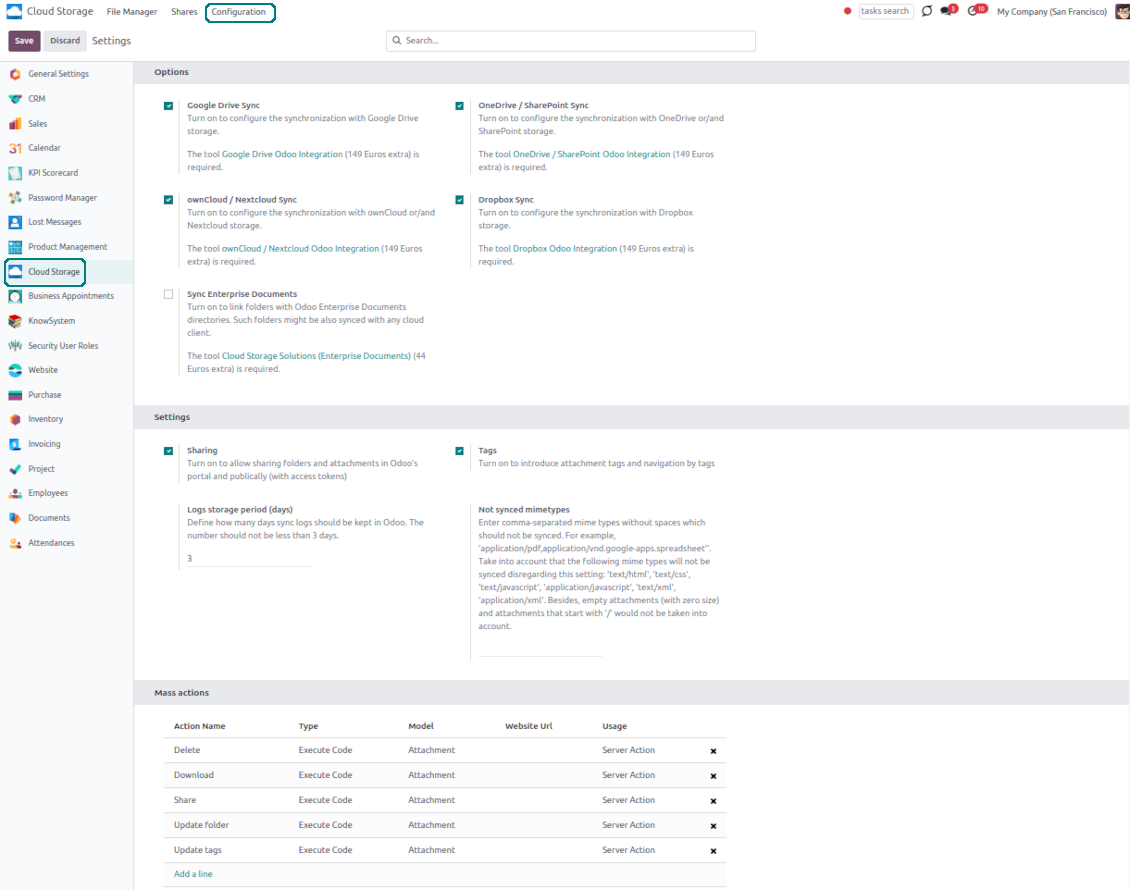Disable the Google Drive Sync checkbox
Viewport: 1130px width, 890px height.
(169, 106)
